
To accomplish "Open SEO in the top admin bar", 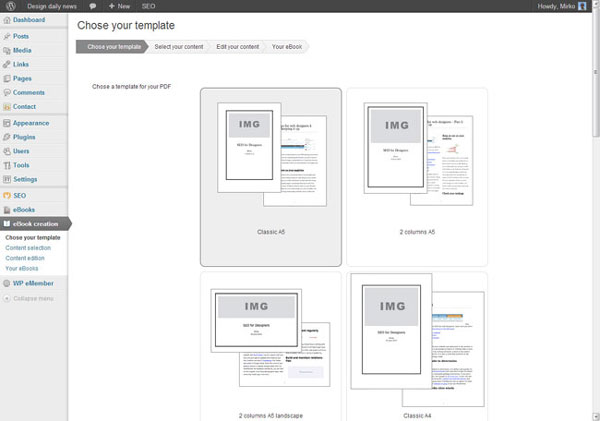I will pyautogui.click(x=148, y=6).
